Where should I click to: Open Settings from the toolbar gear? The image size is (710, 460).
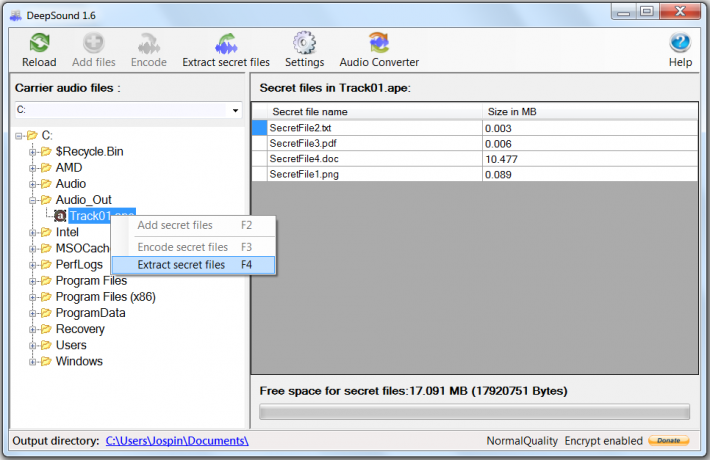coord(304,43)
